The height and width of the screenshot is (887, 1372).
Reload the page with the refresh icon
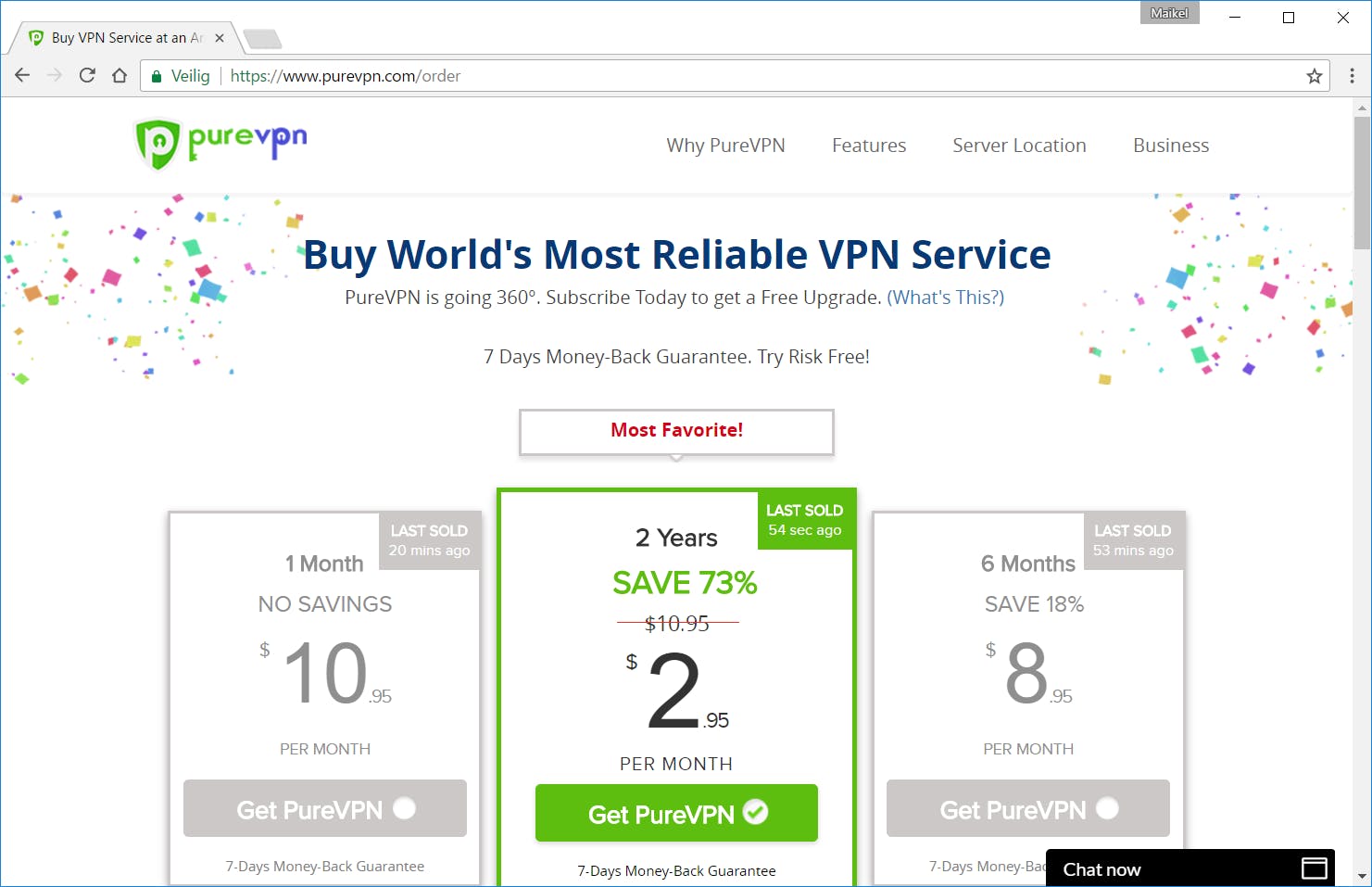pyautogui.click(x=87, y=76)
